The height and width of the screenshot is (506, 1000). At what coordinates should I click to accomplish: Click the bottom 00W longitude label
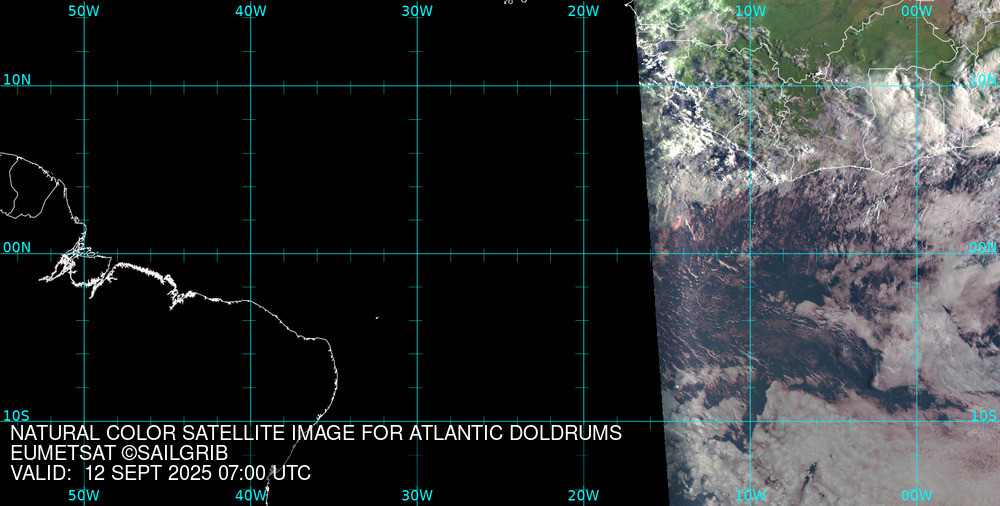coord(918,495)
